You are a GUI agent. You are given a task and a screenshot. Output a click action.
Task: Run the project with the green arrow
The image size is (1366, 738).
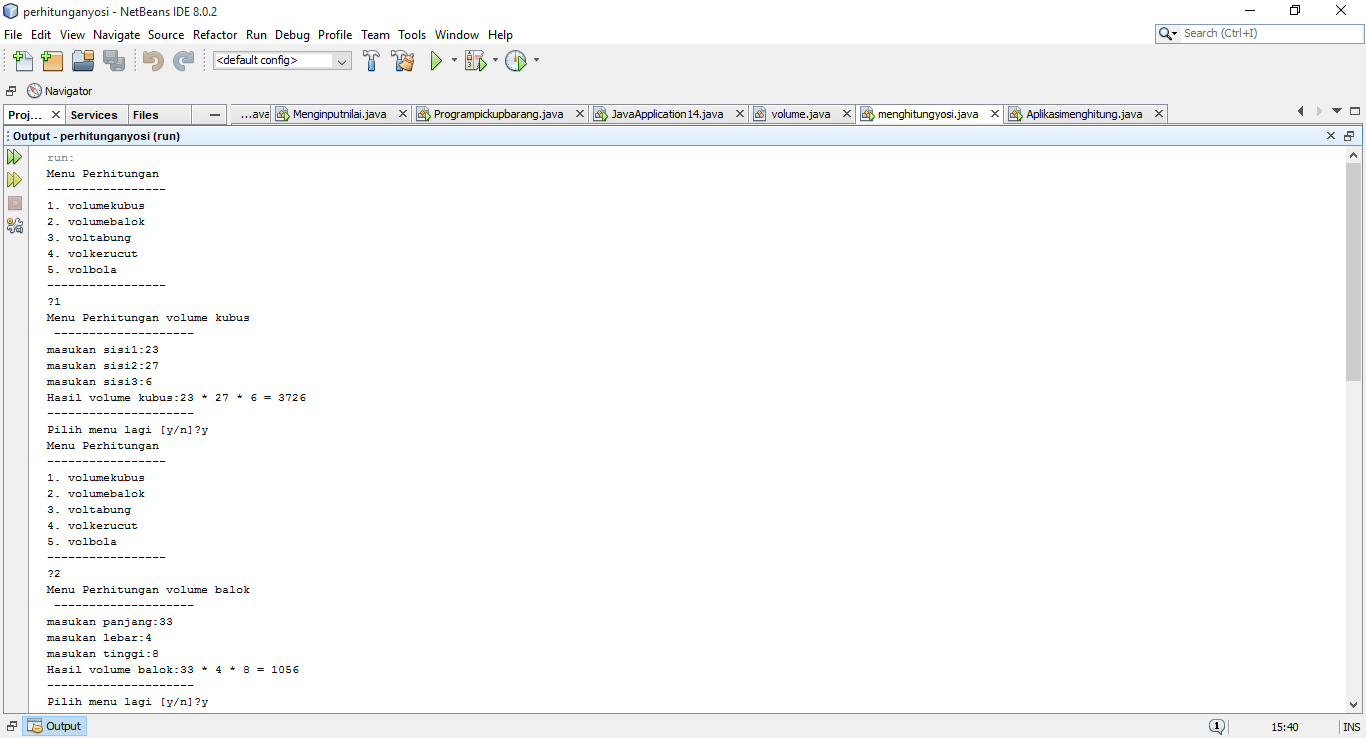click(x=438, y=60)
